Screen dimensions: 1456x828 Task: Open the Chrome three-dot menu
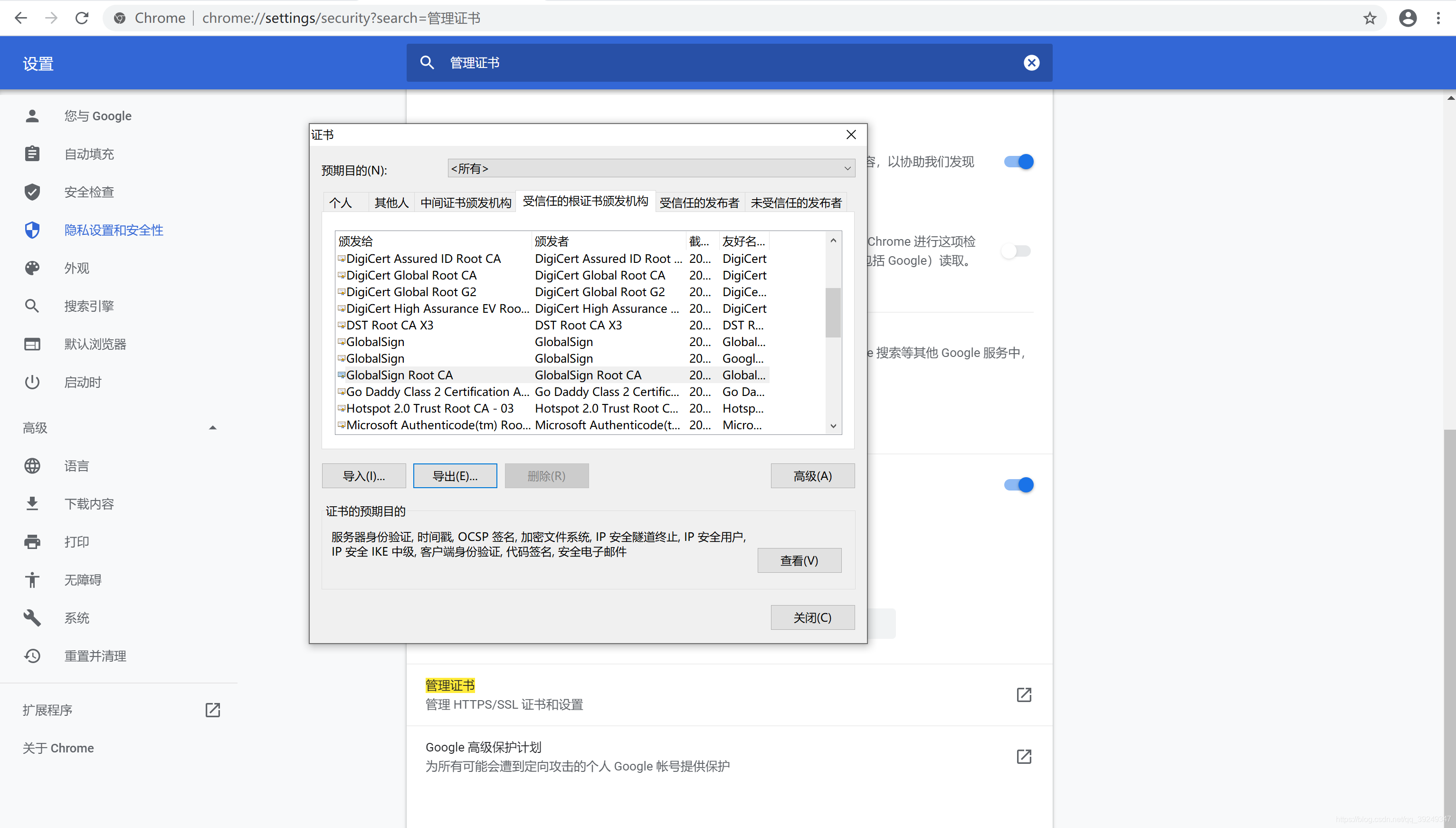pos(1438,18)
